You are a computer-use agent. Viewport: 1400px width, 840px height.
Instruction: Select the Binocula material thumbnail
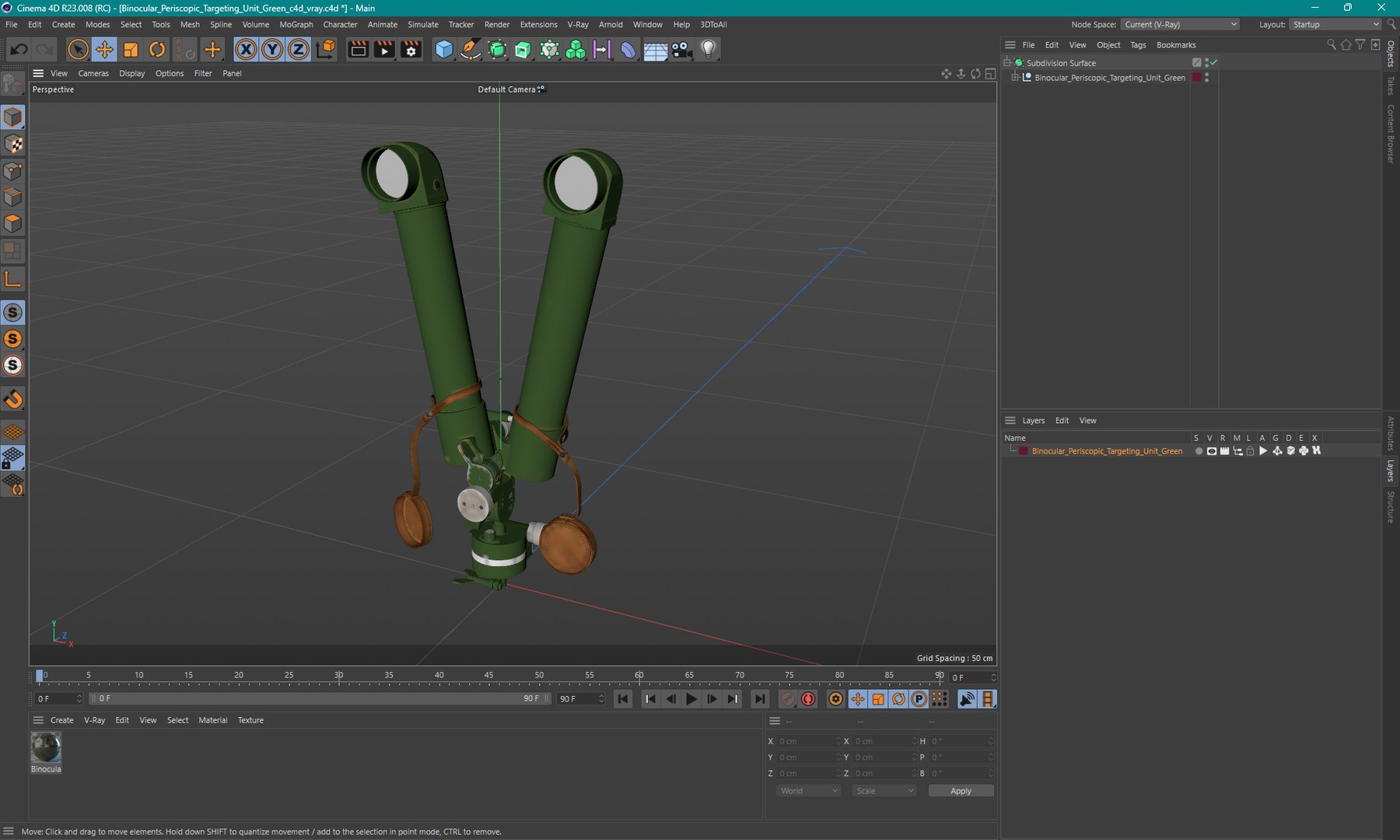pyautogui.click(x=46, y=748)
